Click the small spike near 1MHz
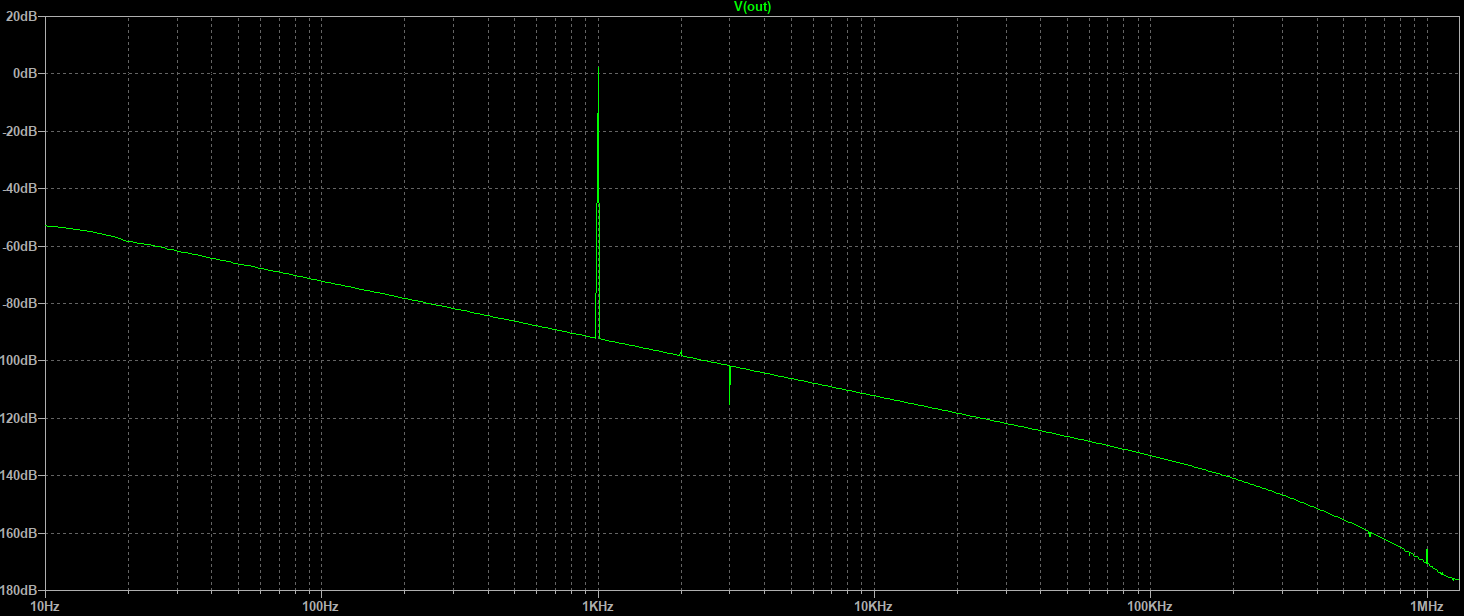The image size is (1464, 616). (x=1426, y=556)
